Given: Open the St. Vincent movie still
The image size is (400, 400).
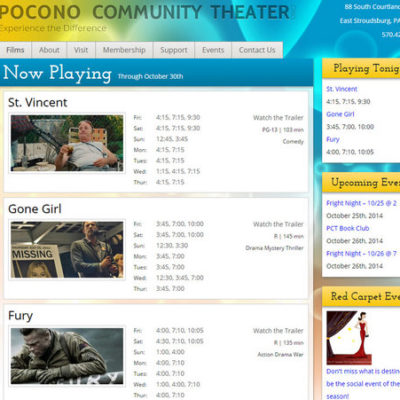Looking at the screenshot, I should pyautogui.click(x=67, y=143).
